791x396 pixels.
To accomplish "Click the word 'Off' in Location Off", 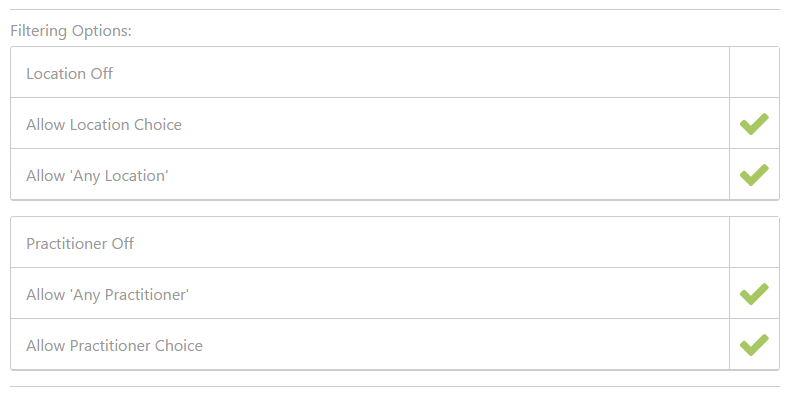I will tap(101, 74).
